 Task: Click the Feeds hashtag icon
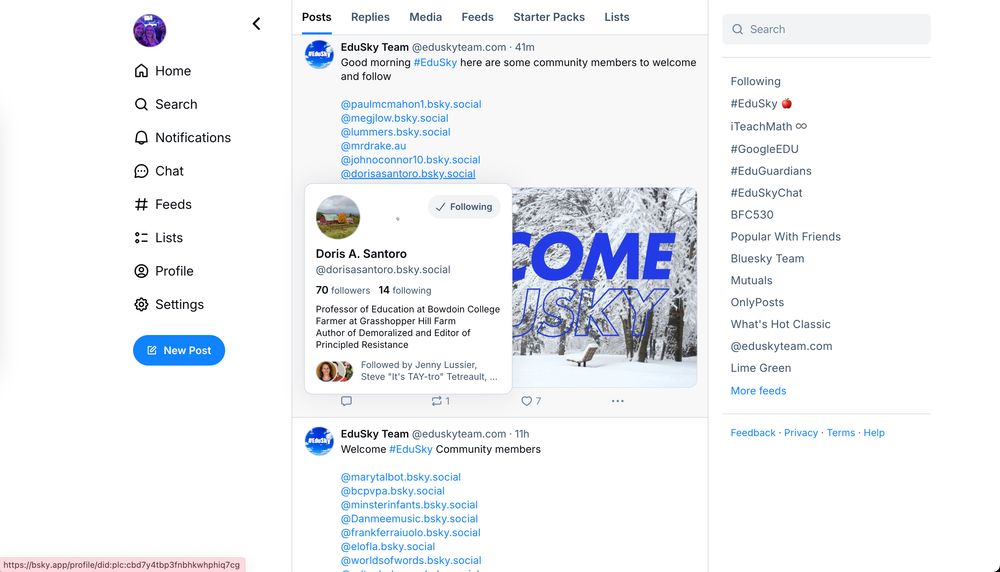pos(141,204)
